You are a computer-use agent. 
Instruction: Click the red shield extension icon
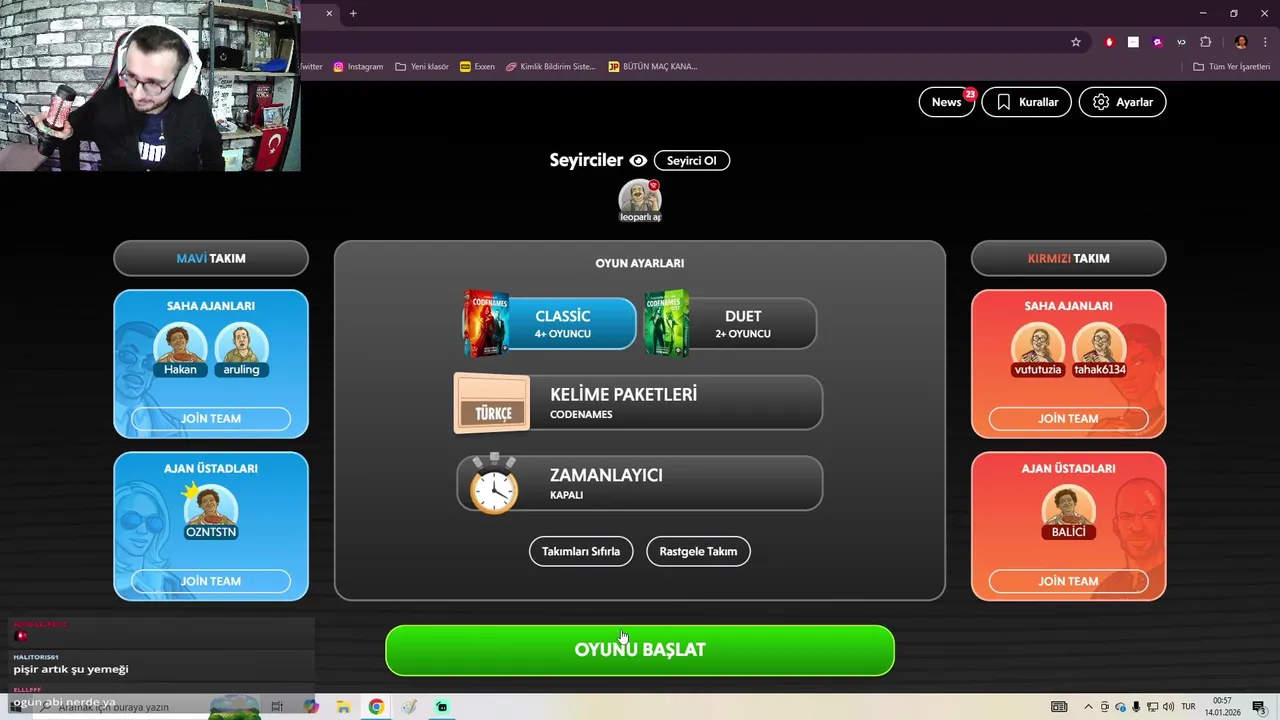[x=1109, y=42]
